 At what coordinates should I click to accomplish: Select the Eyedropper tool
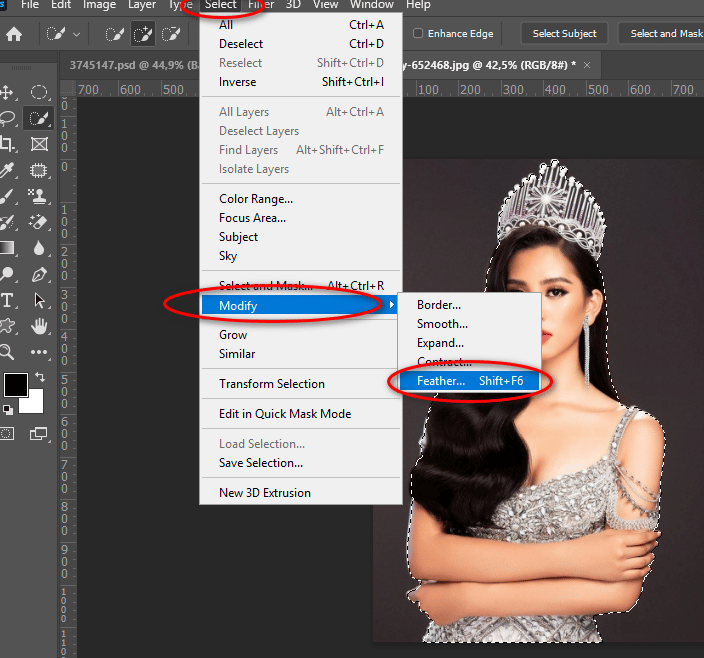(8, 171)
